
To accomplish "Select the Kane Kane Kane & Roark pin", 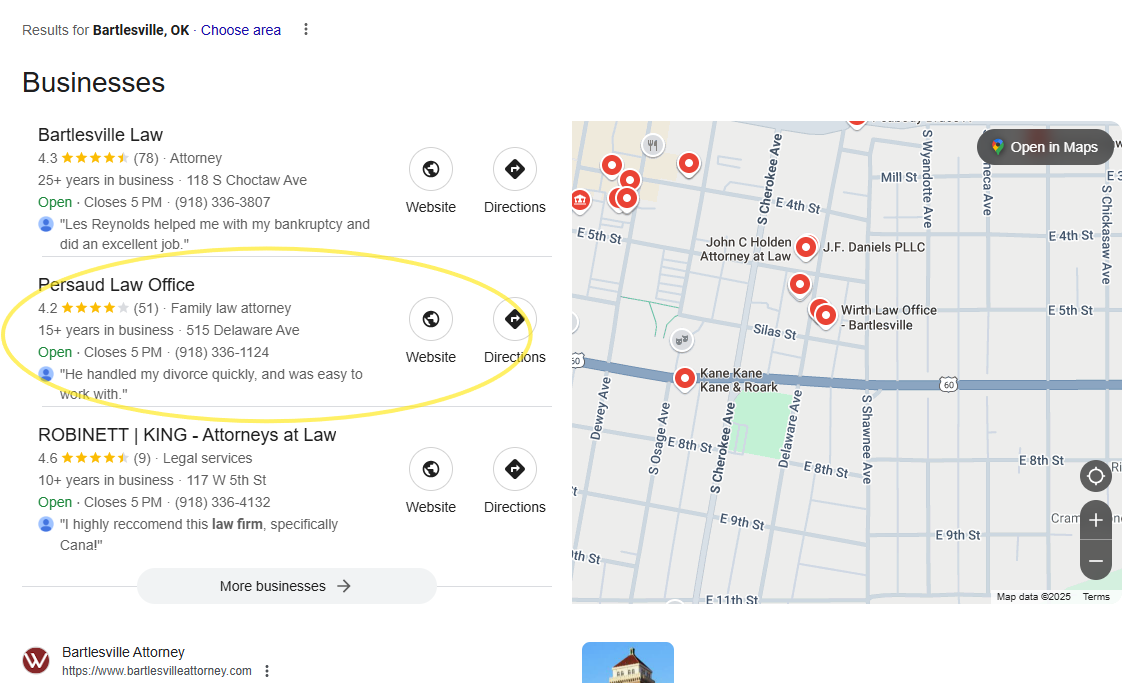I will pos(685,379).
